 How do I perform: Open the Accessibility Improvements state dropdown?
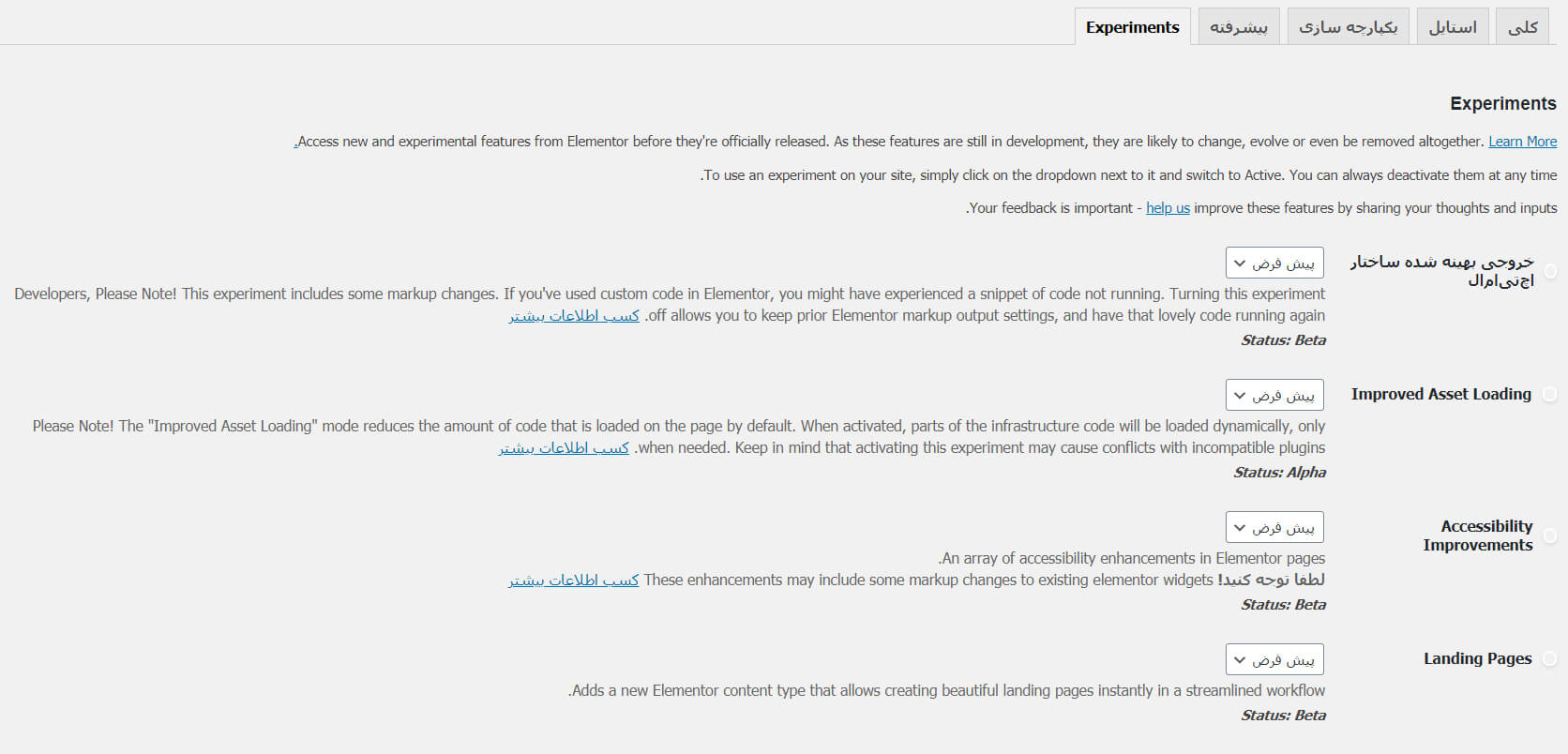click(1274, 527)
